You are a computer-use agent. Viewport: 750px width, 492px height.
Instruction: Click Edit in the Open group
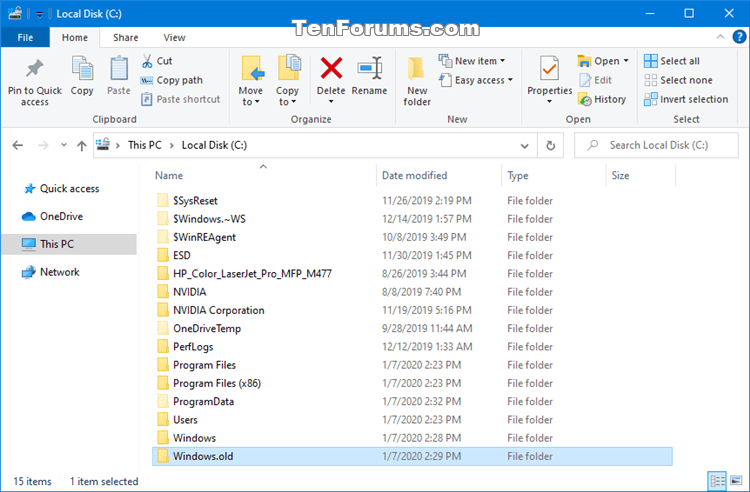pos(596,80)
